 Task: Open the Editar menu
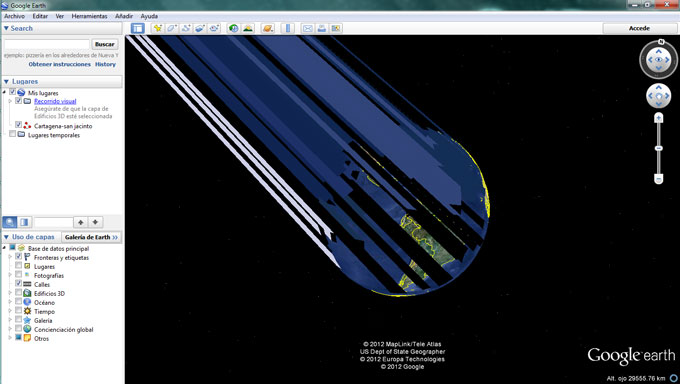coord(40,16)
